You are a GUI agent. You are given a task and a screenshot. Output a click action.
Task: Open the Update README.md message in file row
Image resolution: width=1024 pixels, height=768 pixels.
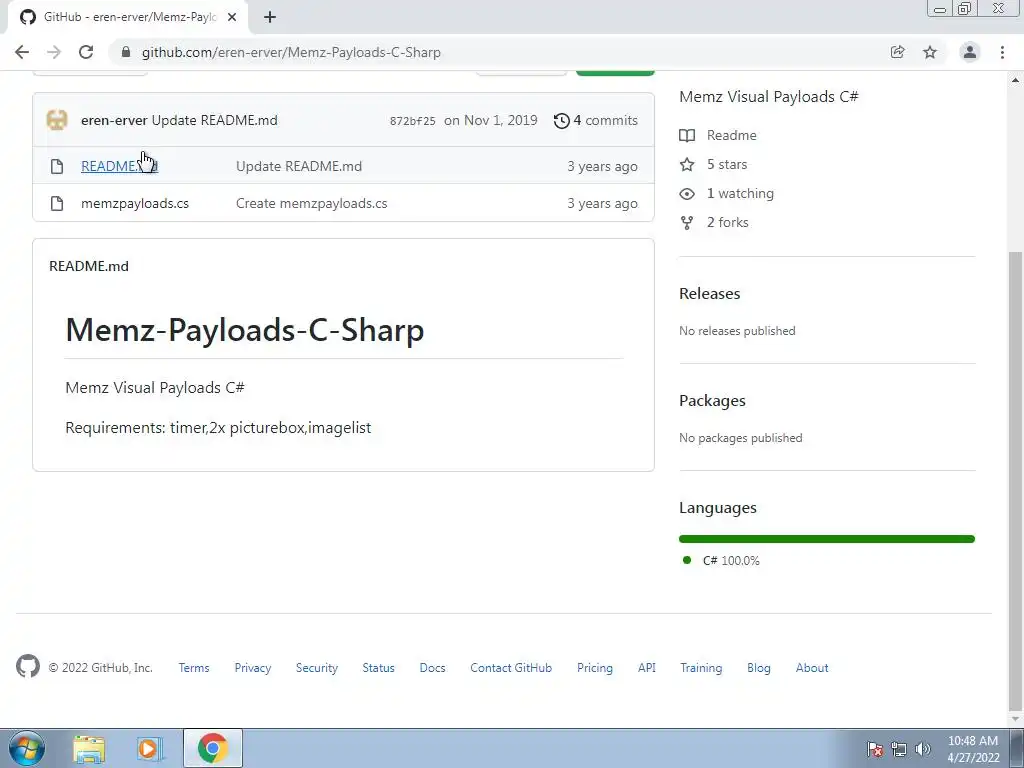point(299,166)
